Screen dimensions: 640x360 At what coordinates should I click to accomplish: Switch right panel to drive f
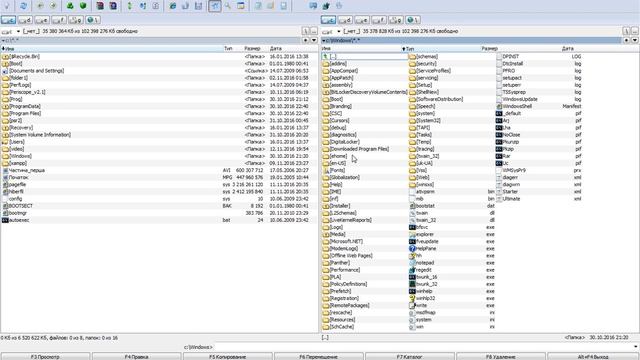tap(379, 20)
